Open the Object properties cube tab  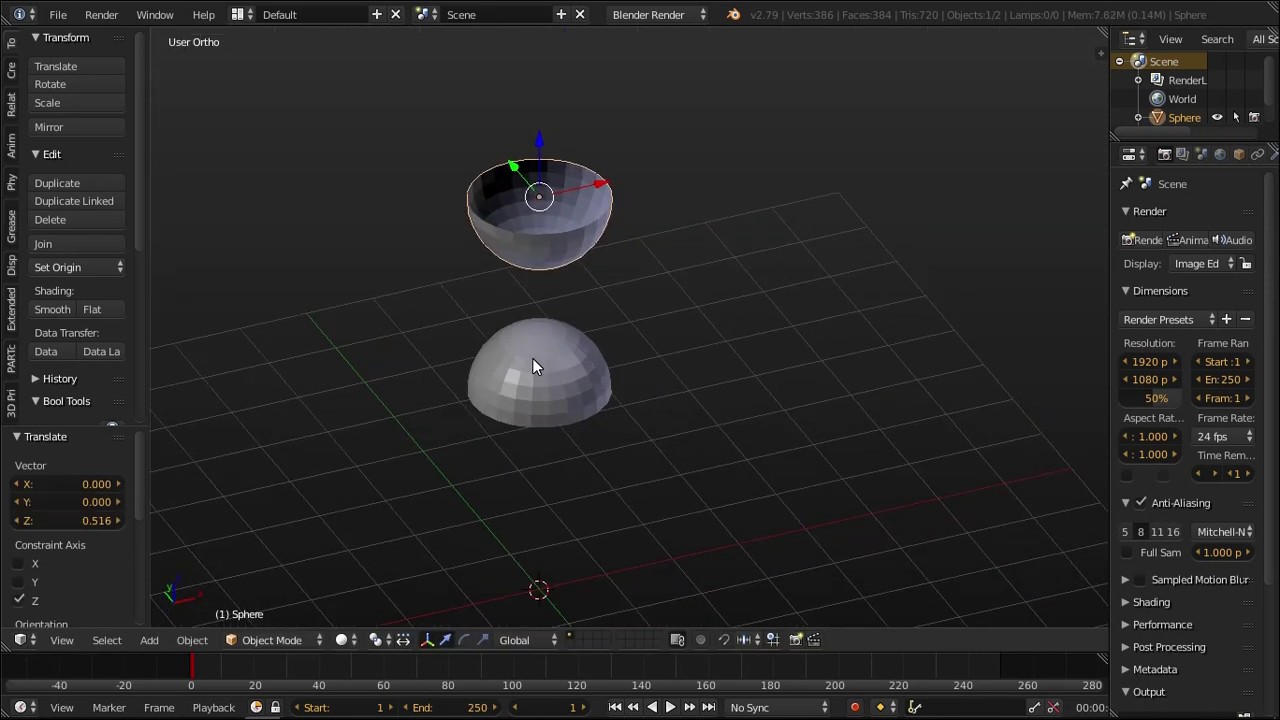[1239, 155]
